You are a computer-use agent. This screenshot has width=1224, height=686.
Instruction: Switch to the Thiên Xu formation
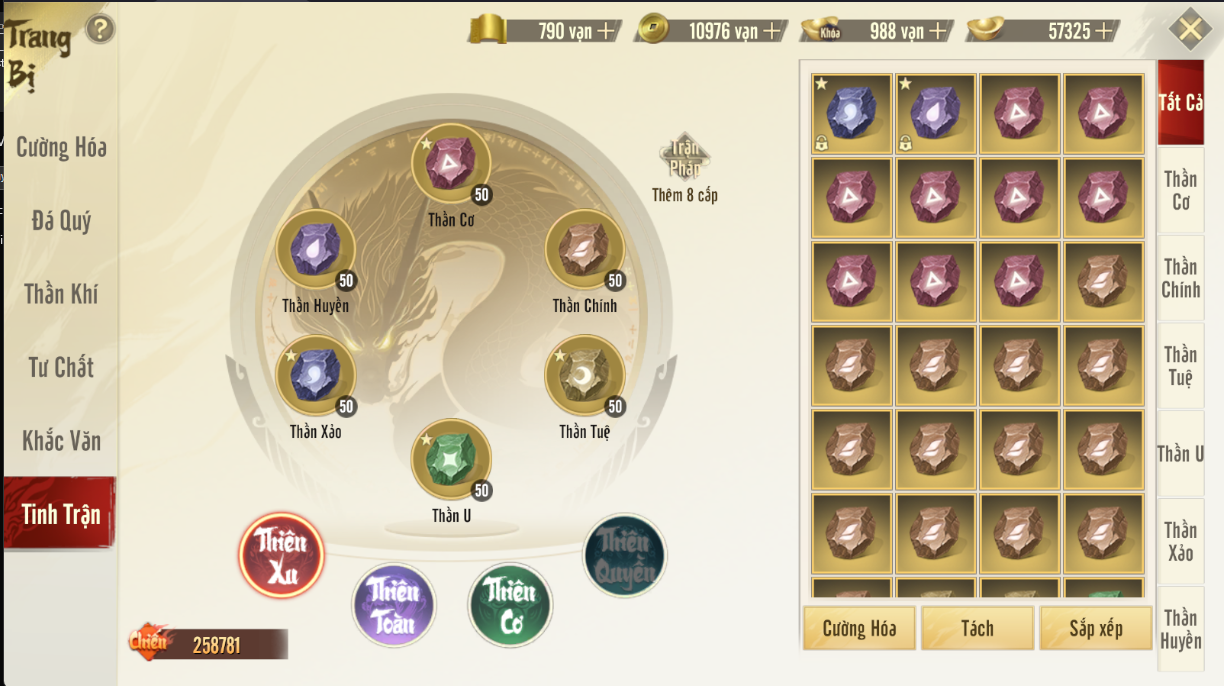click(281, 556)
